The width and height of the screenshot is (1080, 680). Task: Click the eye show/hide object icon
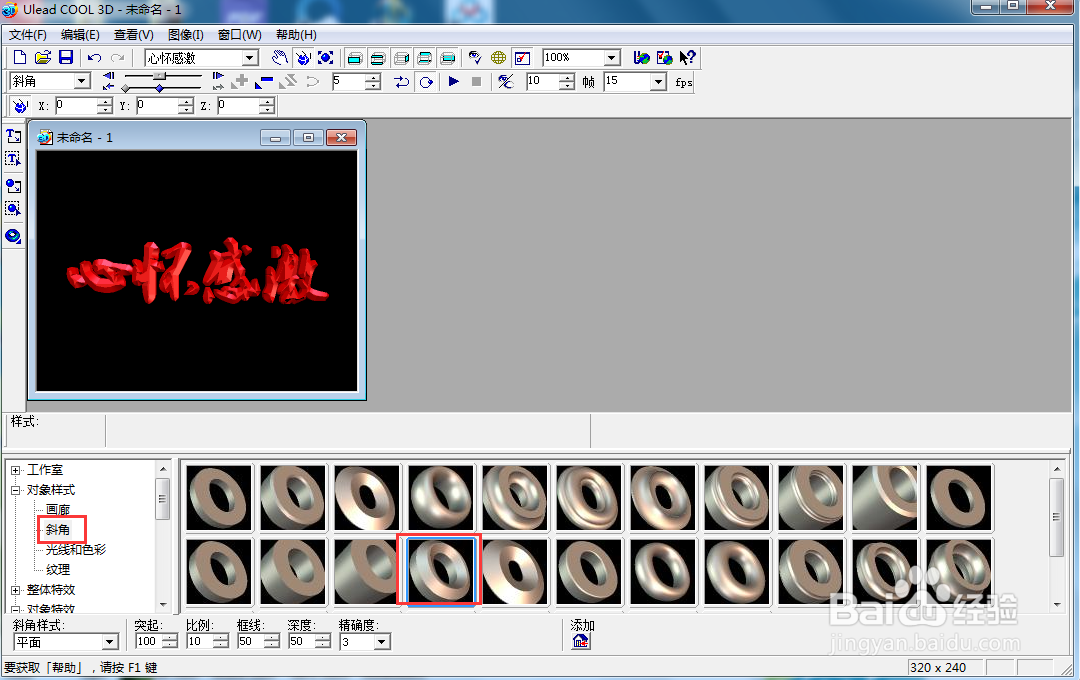[x=475, y=58]
